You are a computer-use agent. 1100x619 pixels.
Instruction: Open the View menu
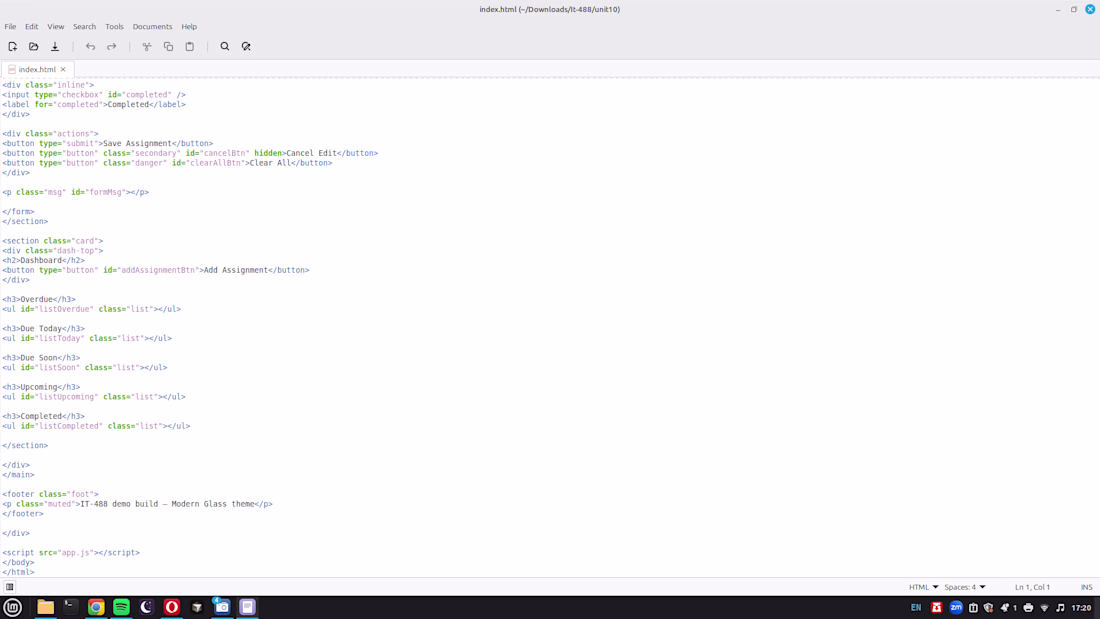55,27
